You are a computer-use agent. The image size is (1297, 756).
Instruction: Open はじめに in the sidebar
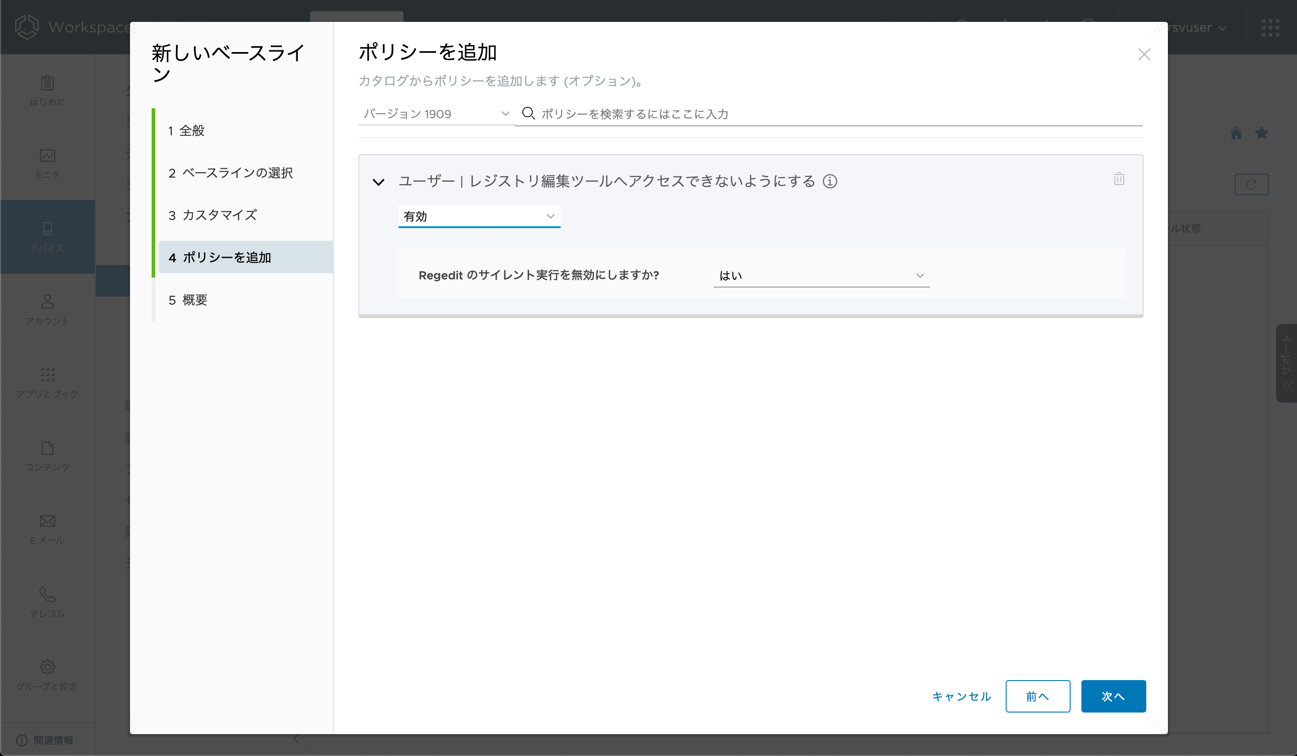point(47,91)
